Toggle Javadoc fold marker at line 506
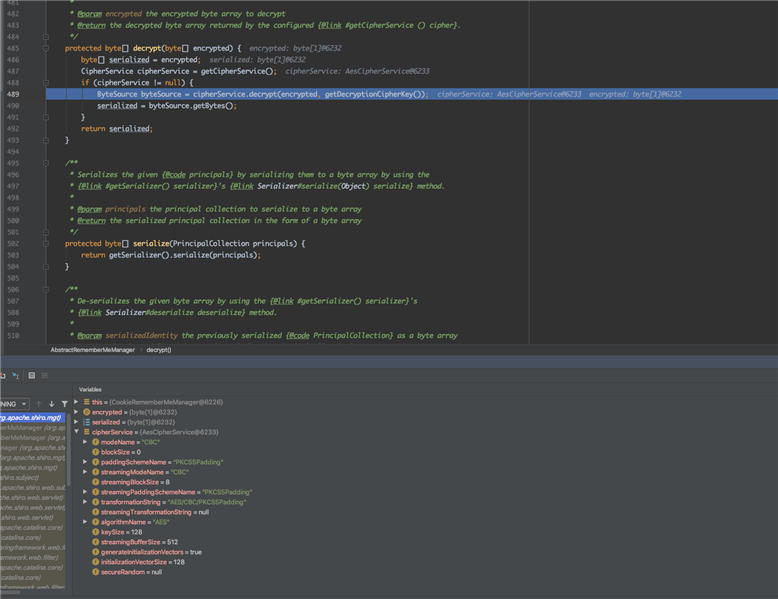Viewport: 778px width, 599px height. [x=46, y=289]
